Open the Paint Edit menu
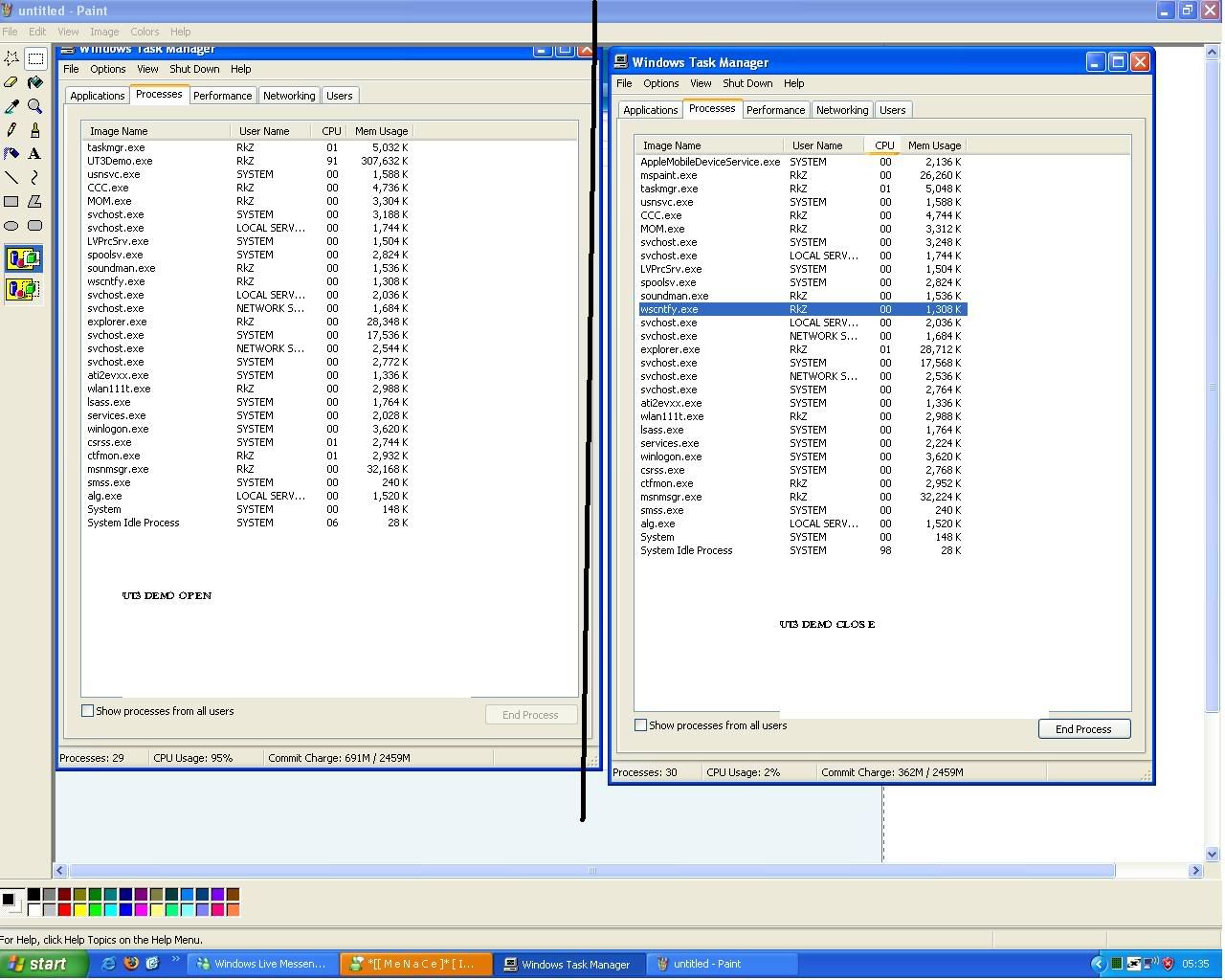 click(x=37, y=32)
